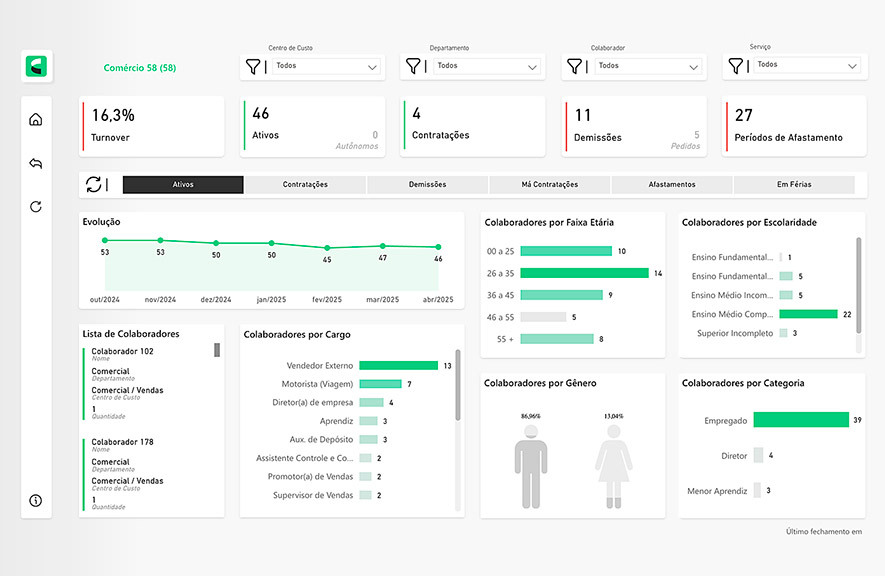Select the Demissões tab
The width and height of the screenshot is (885, 576).
(x=427, y=185)
